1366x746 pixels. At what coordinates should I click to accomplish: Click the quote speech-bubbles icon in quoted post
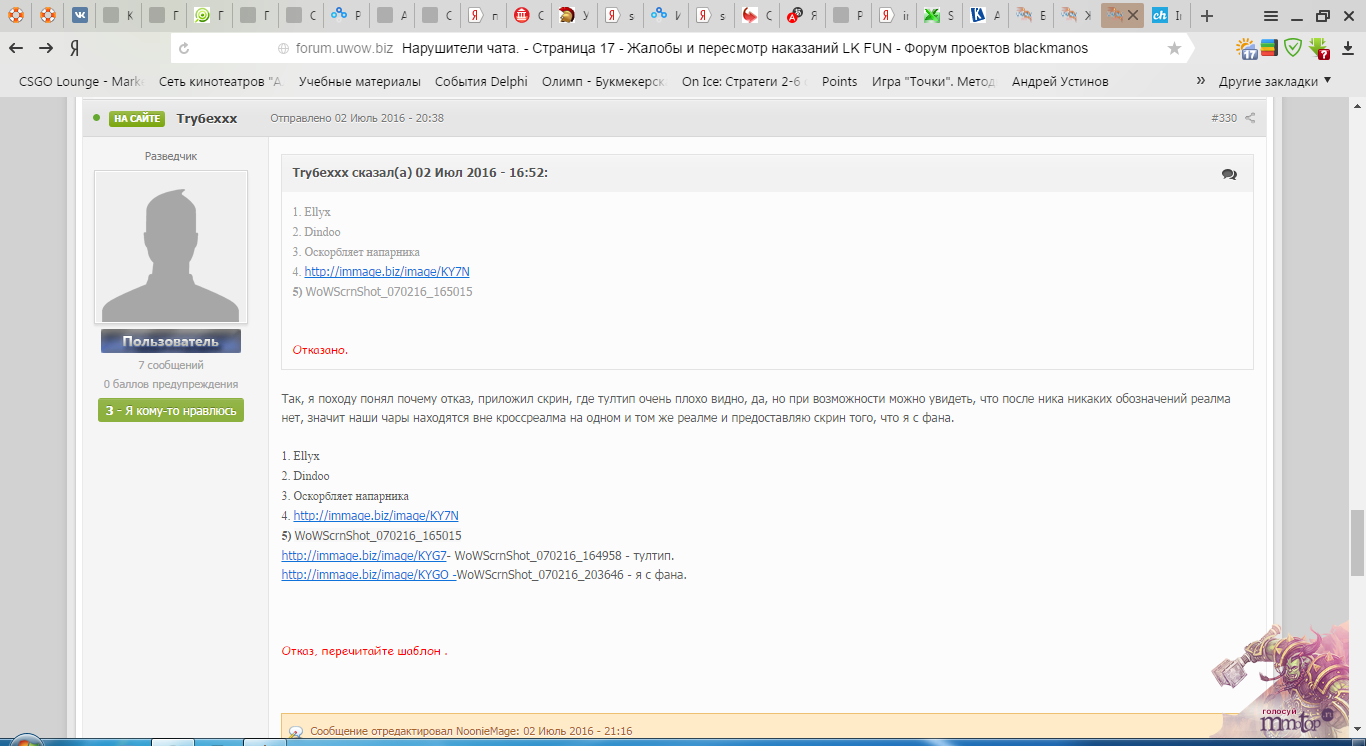1229,174
